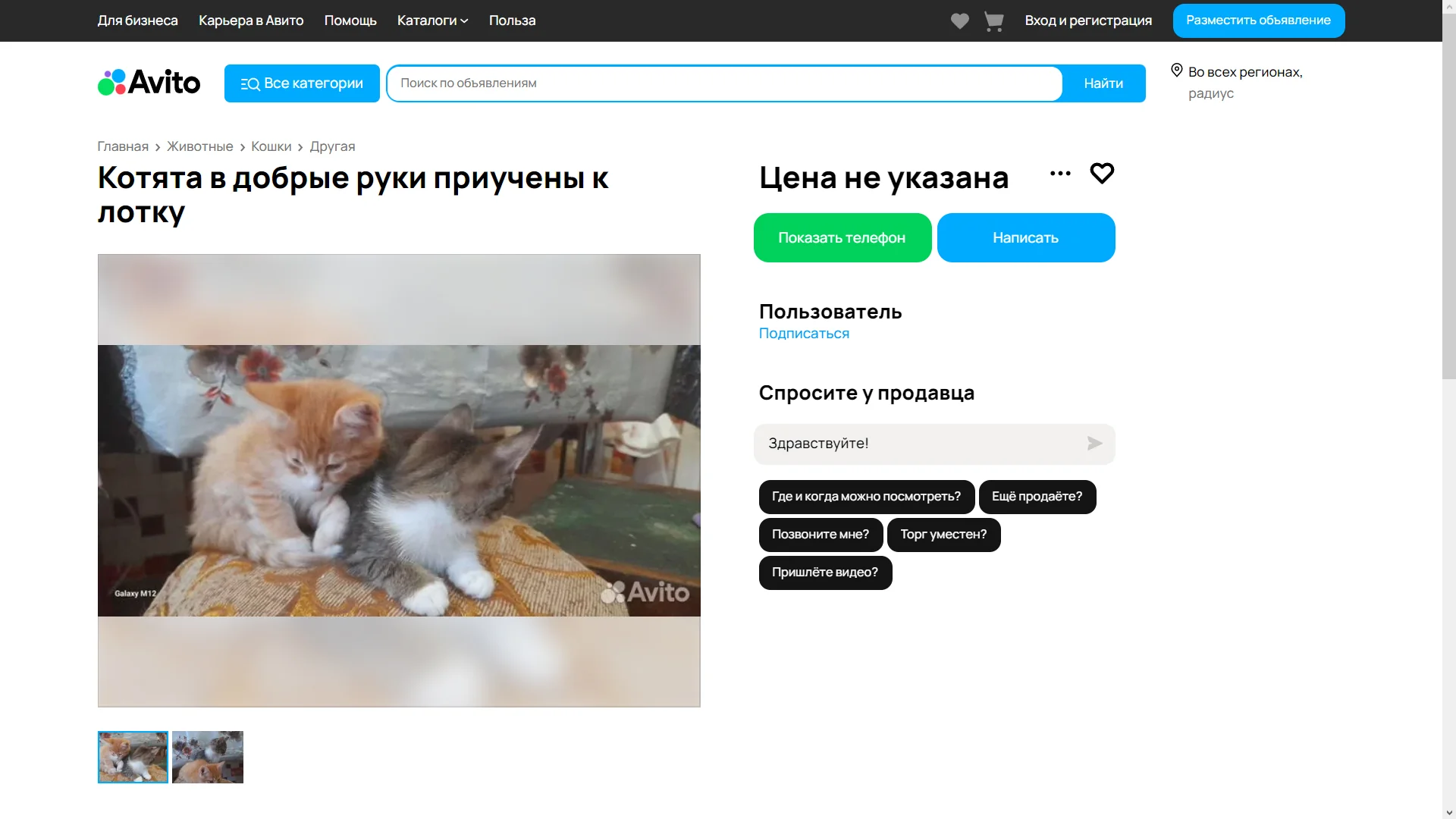Click the location pin icon near region settings
Viewport: 1456px width, 819px height.
pos(1177,70)
